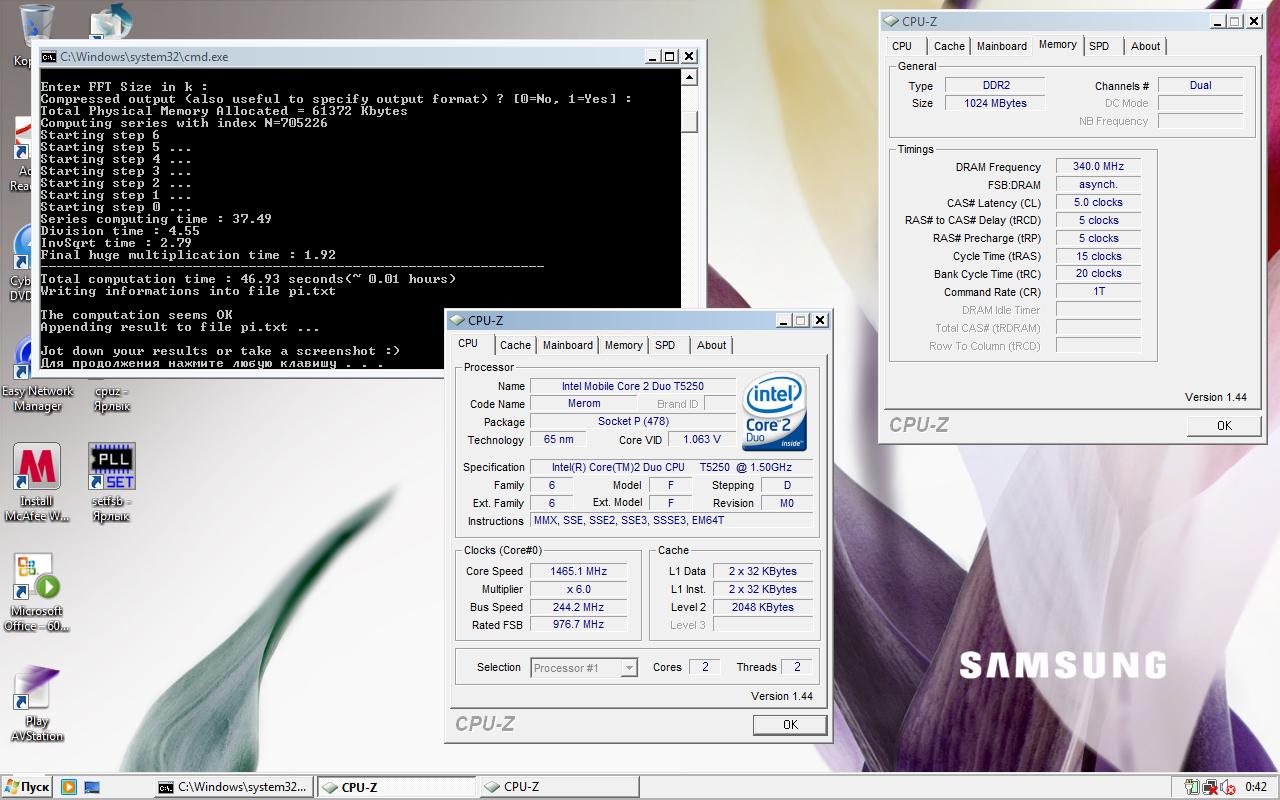This screenshot has width=1280, height=800.
Task: Open Memory tab in front CPU-Z
Action: click(x=623, y=345)
